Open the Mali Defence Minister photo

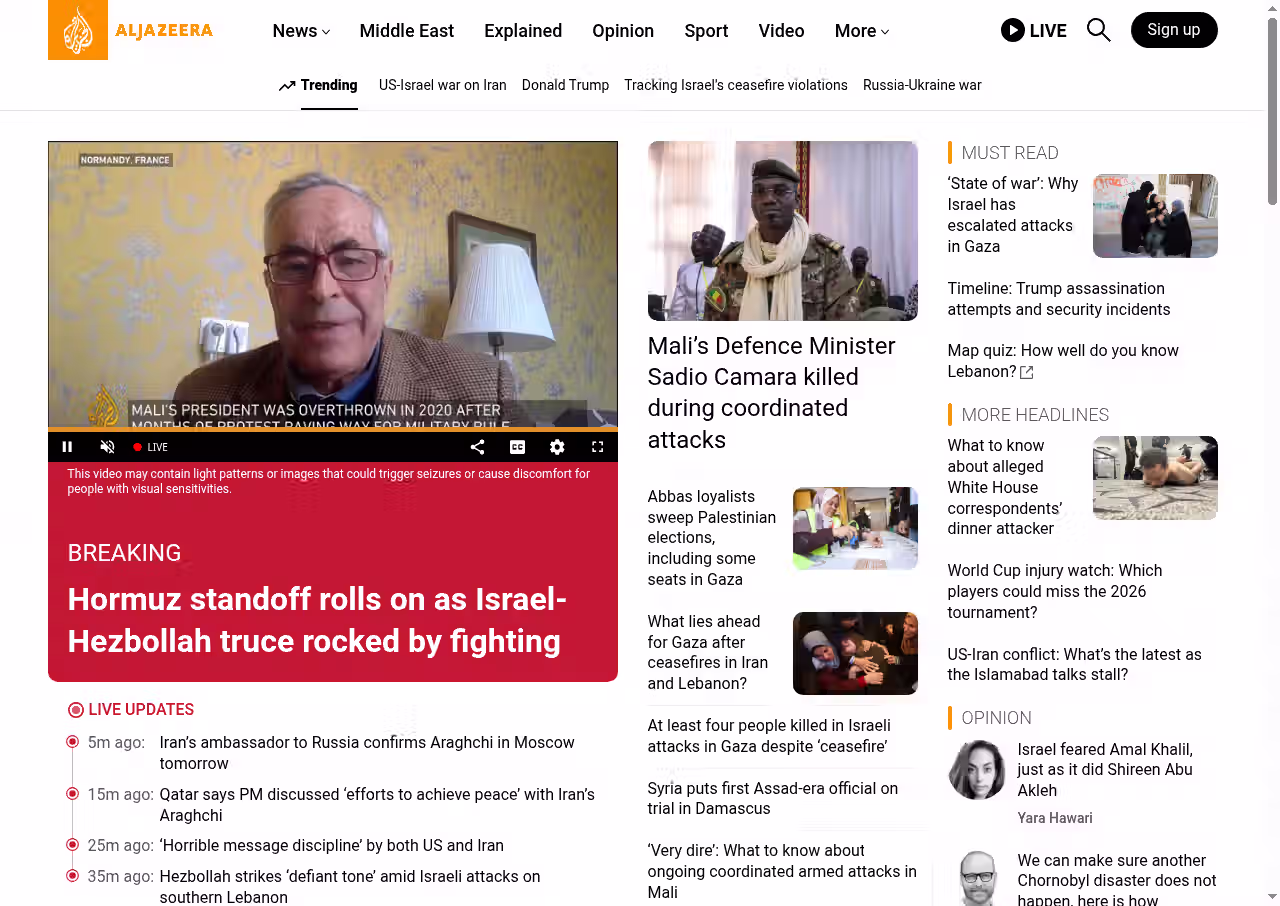click(783, 231)
